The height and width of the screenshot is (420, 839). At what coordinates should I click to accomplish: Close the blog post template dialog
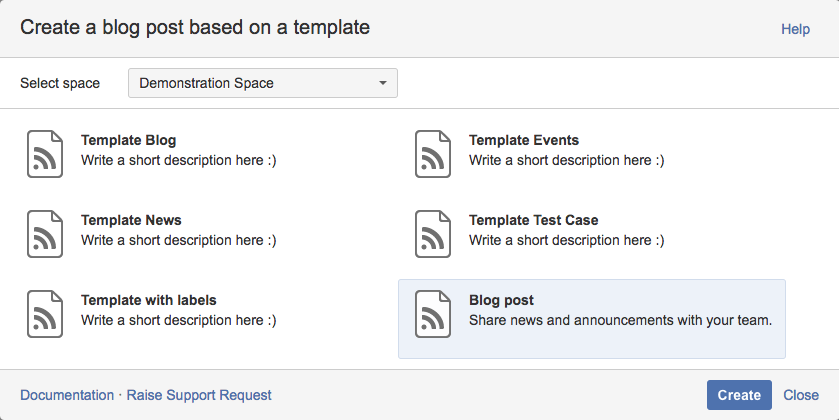[801, 395]
